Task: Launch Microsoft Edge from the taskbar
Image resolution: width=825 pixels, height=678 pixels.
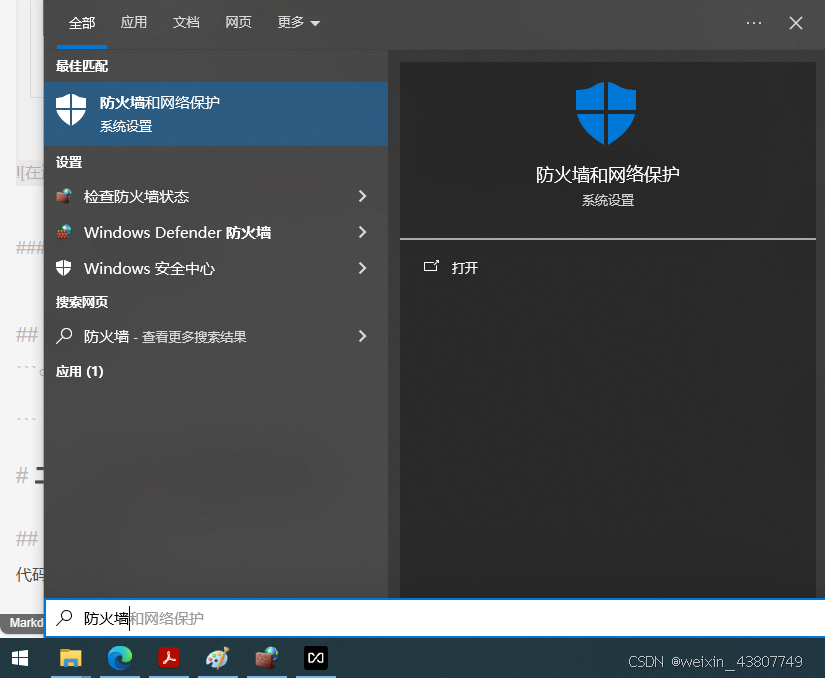Action: (x=120, y=658)
